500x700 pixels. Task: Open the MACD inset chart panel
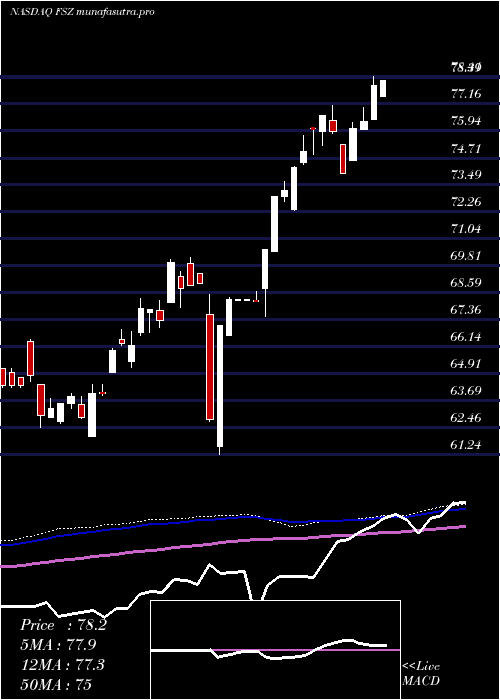tap(275, 650)
